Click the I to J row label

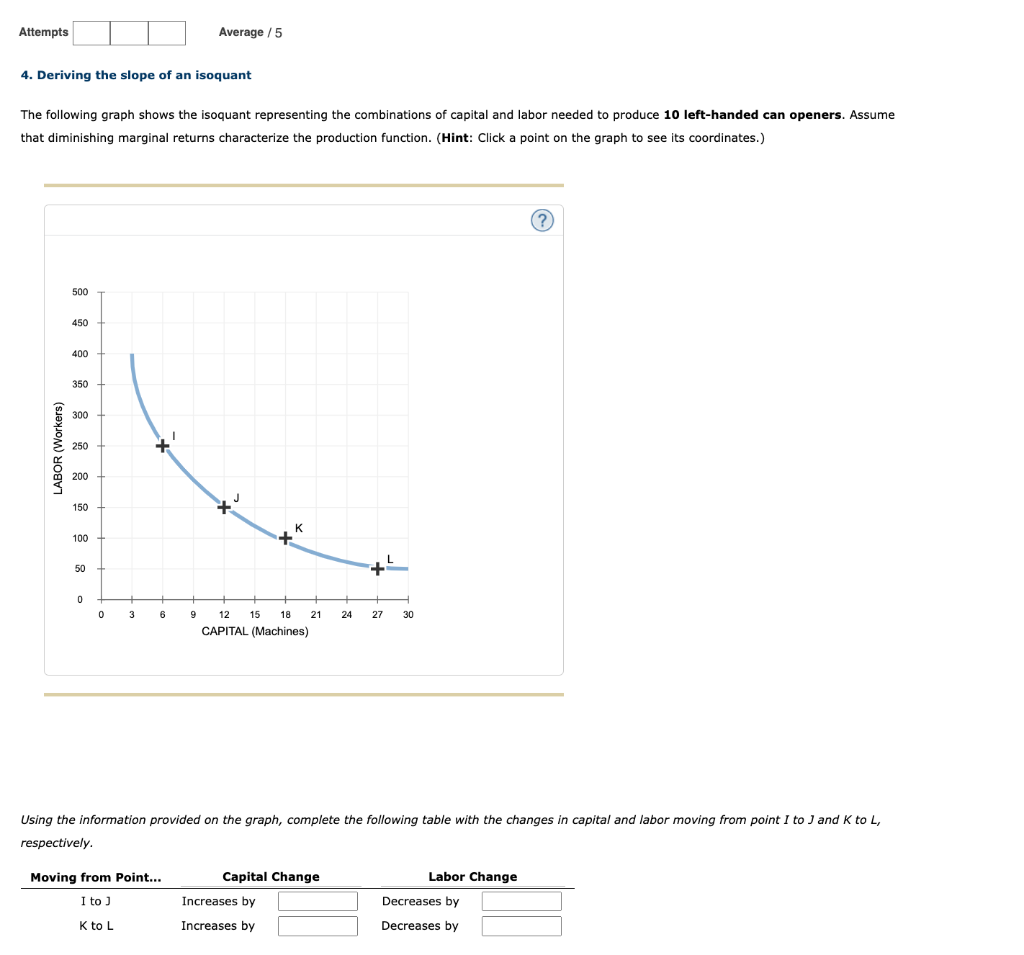(x=97, y=901)
